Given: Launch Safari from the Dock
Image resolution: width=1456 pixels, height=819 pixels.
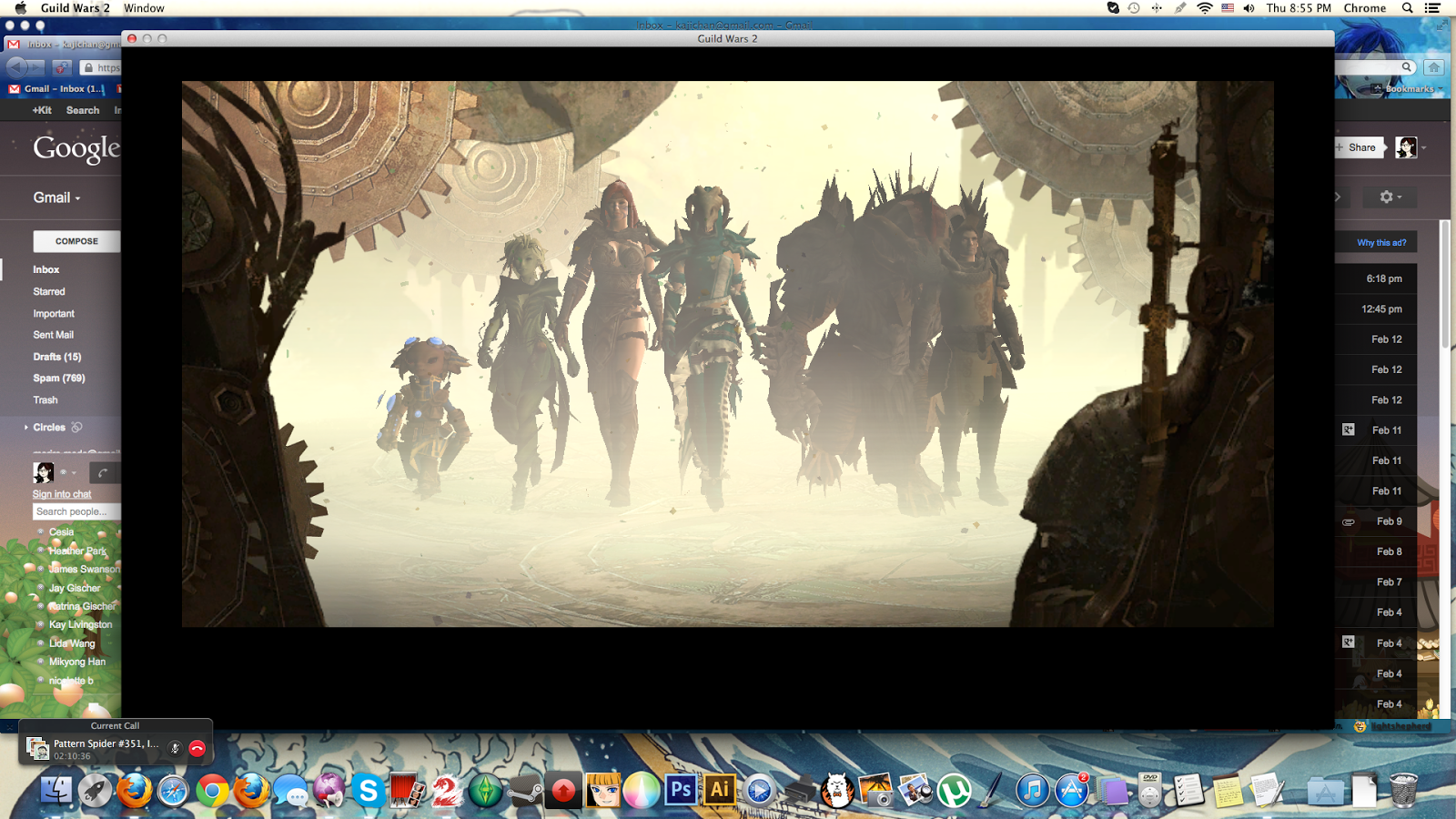Looking at the screenshot, I should [x=173, y=790].
